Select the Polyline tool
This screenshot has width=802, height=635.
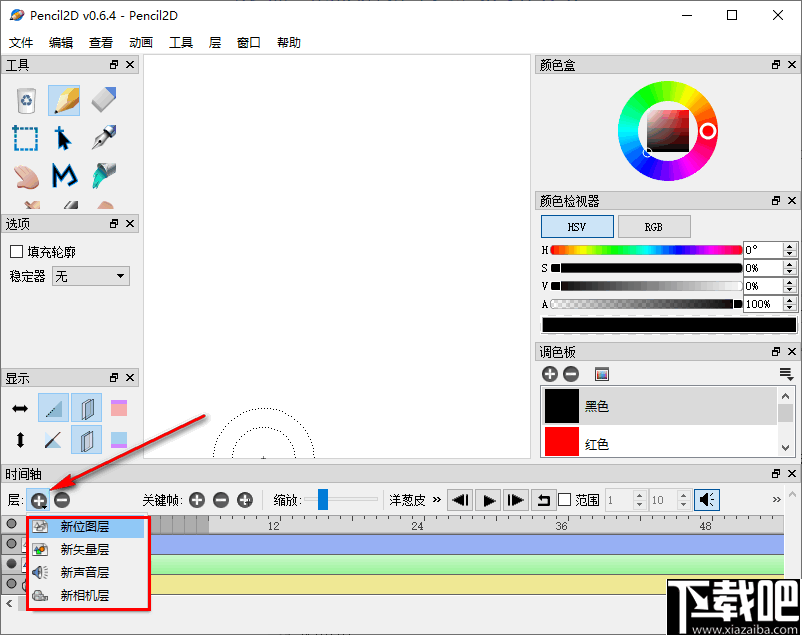[63, 177]
